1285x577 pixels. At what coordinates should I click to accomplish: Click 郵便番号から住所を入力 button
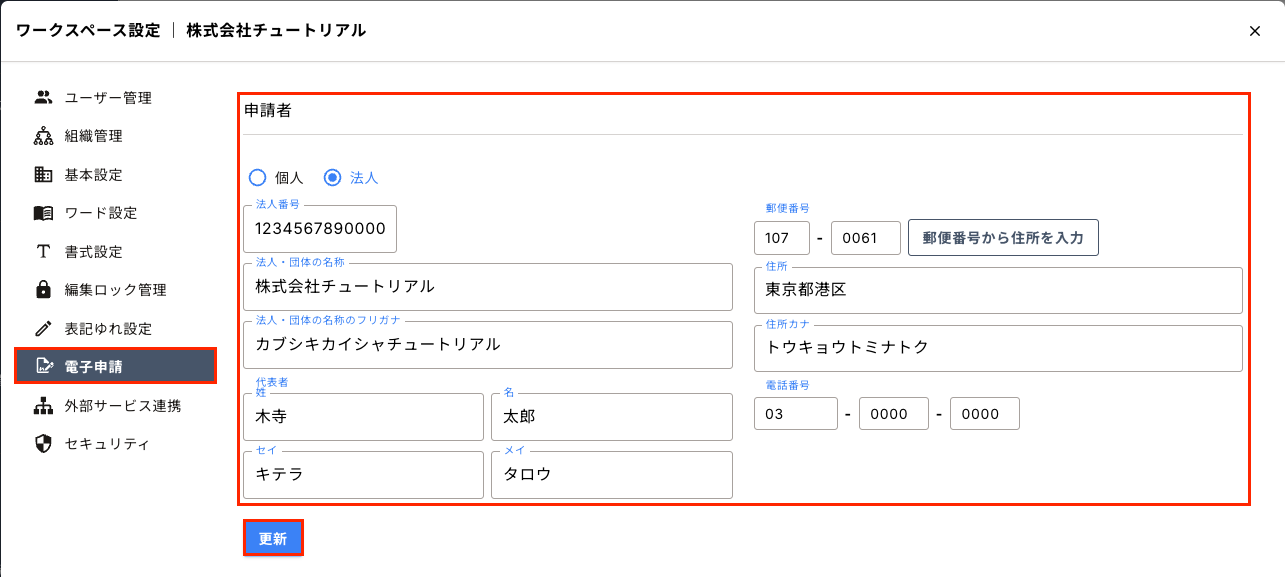coord(1002,239)
